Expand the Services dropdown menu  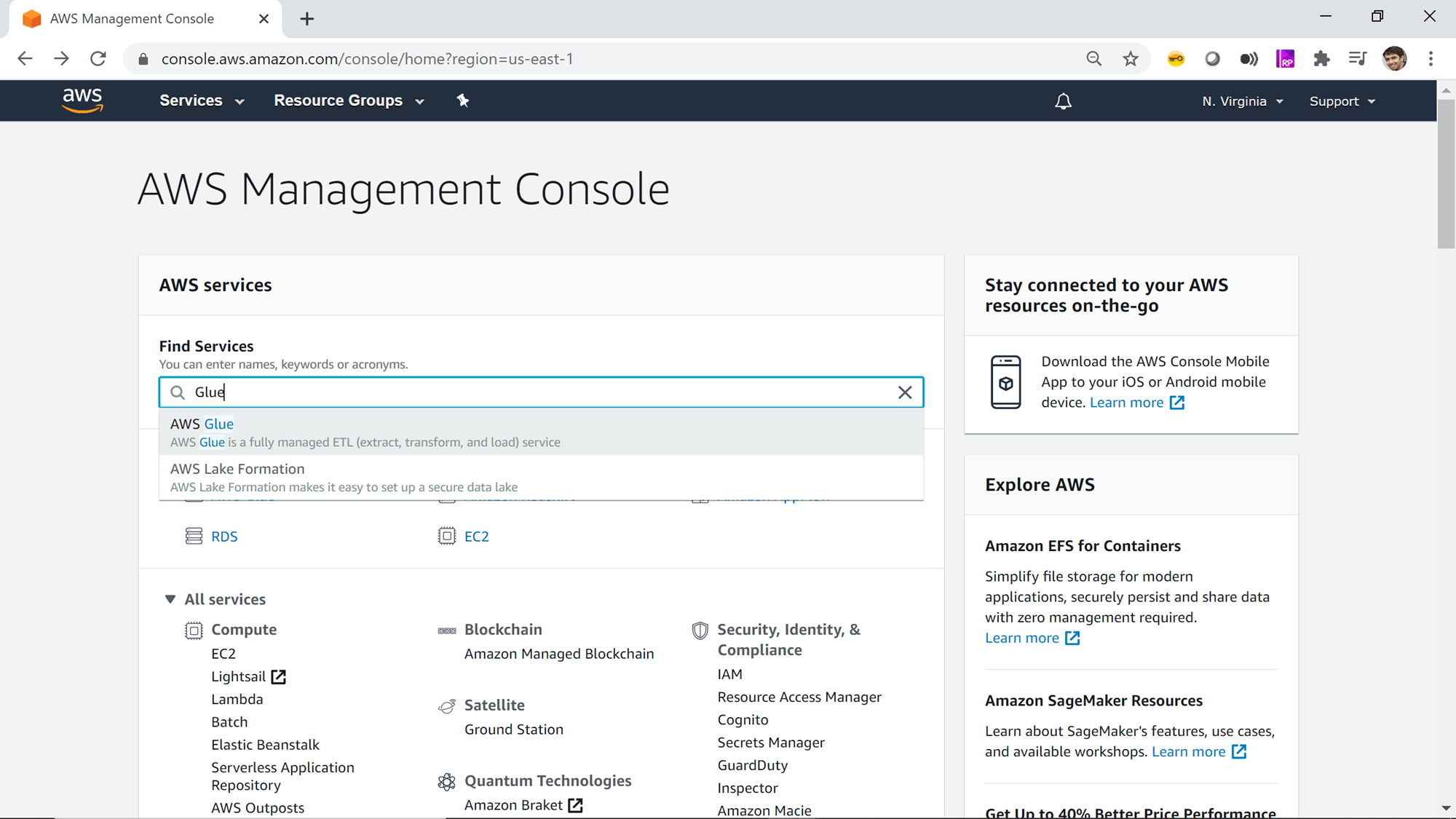point(202,100)
